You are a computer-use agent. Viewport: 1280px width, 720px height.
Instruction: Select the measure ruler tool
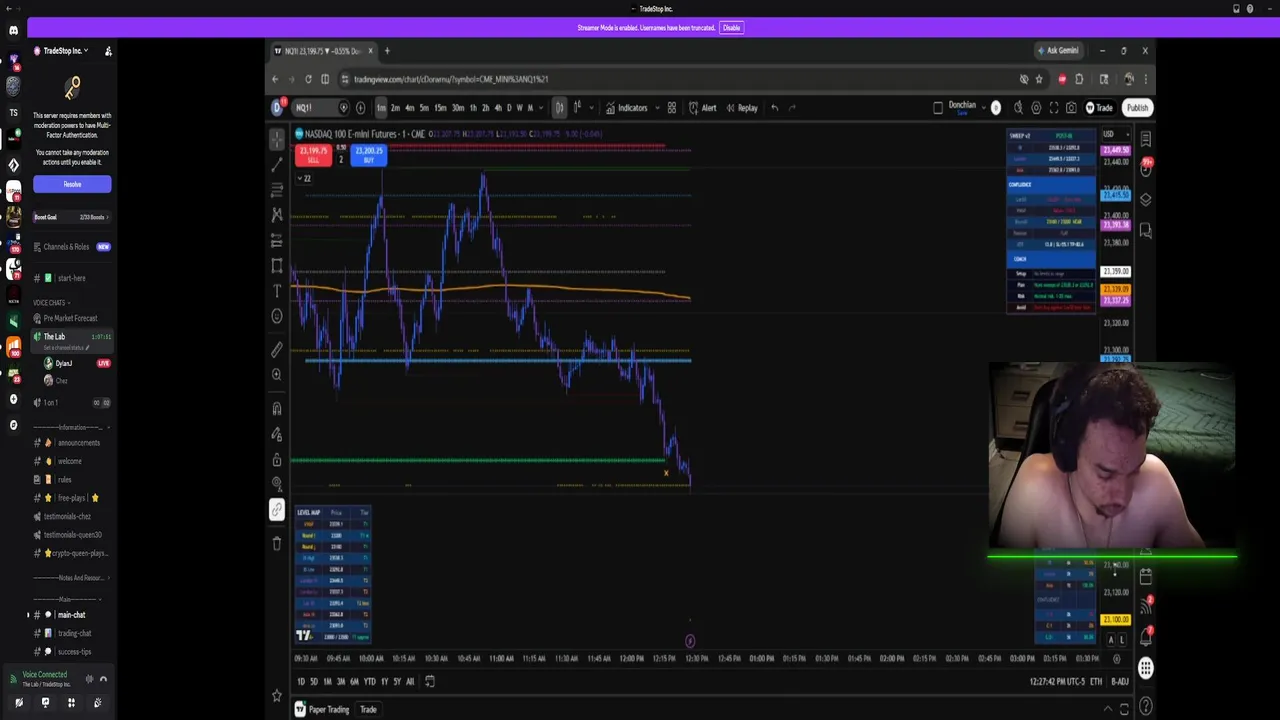click(277, 350)
